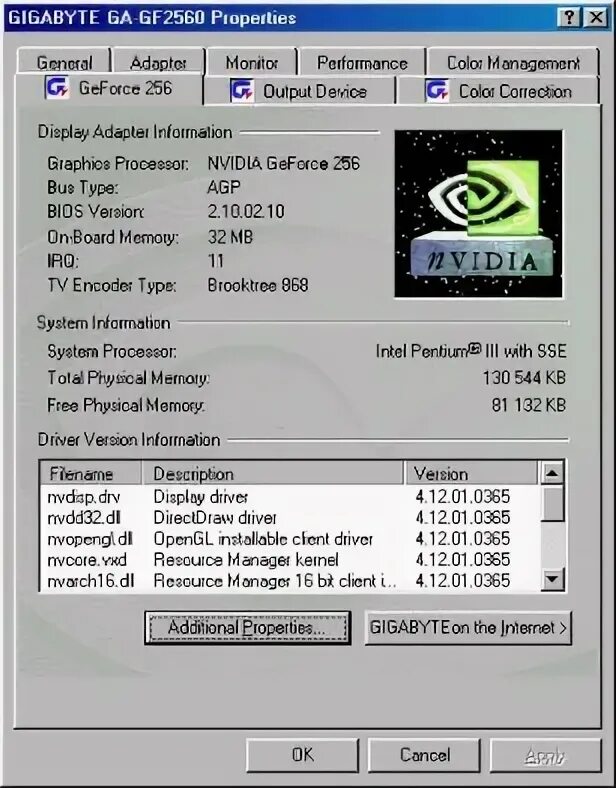Close the GA-GF2560 Properties dialog
This screenshot has width=616, height=788.
coord(596,18)
